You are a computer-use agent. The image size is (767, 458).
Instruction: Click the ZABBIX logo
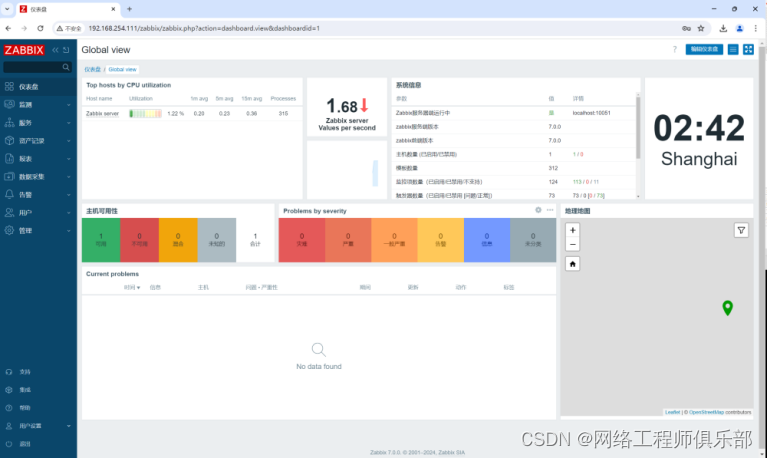point(24,50)
